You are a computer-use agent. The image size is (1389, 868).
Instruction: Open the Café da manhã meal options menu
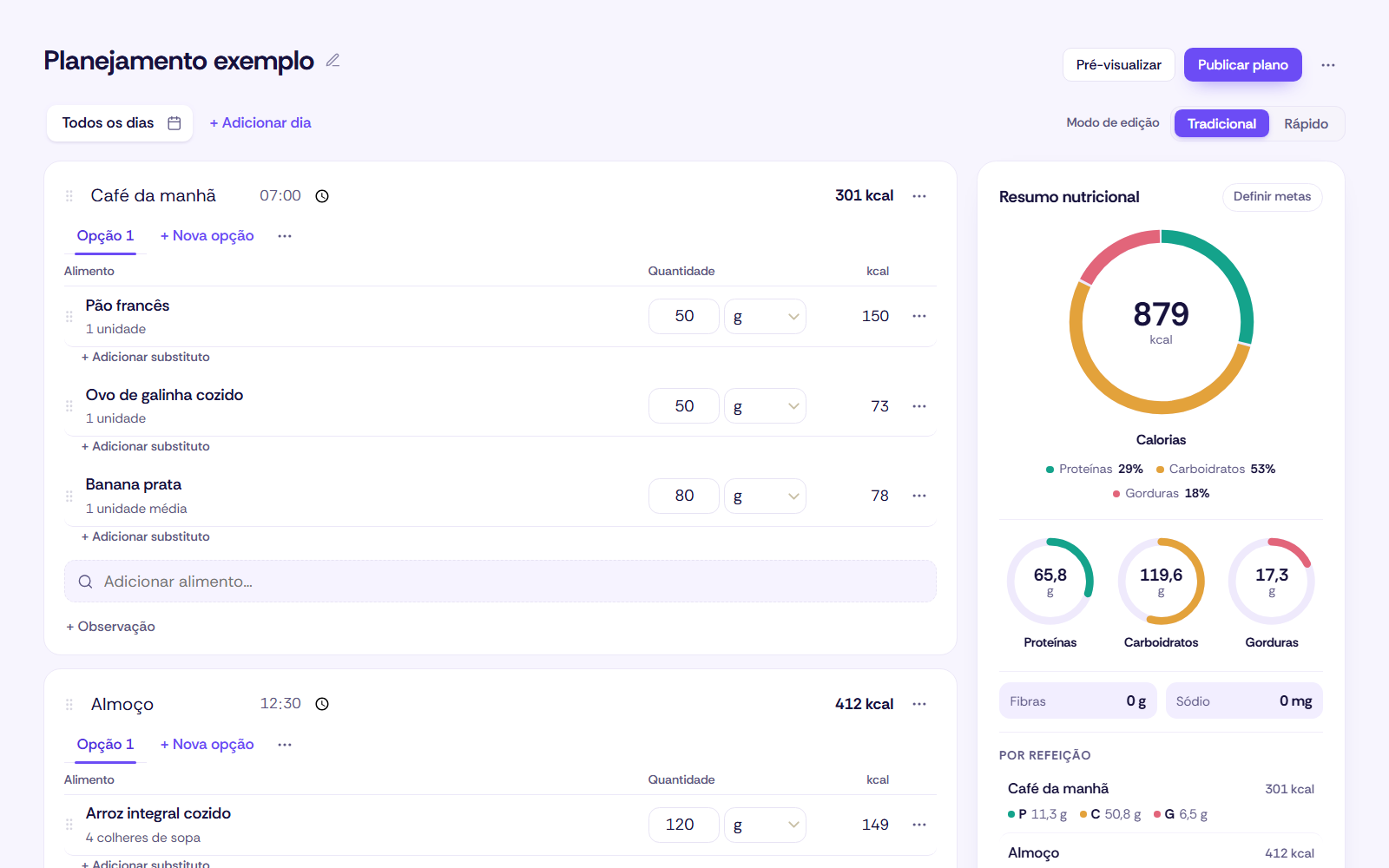point(919,196)
